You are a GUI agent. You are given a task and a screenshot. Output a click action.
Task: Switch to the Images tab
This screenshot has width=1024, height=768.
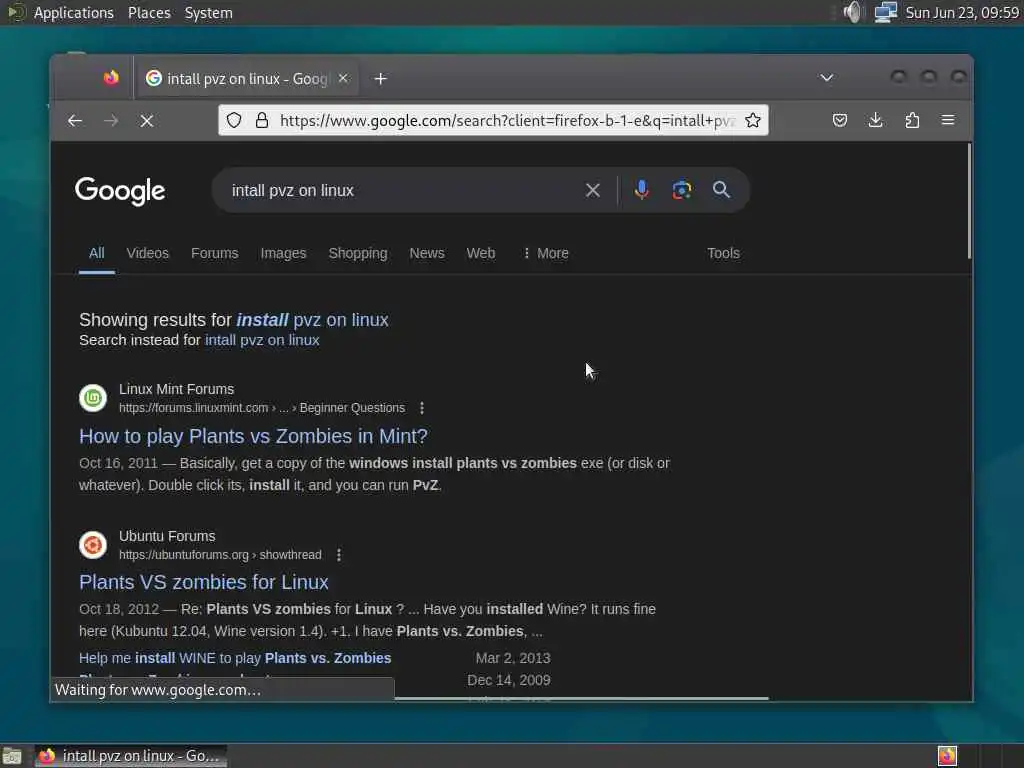[x=283, y=253]
